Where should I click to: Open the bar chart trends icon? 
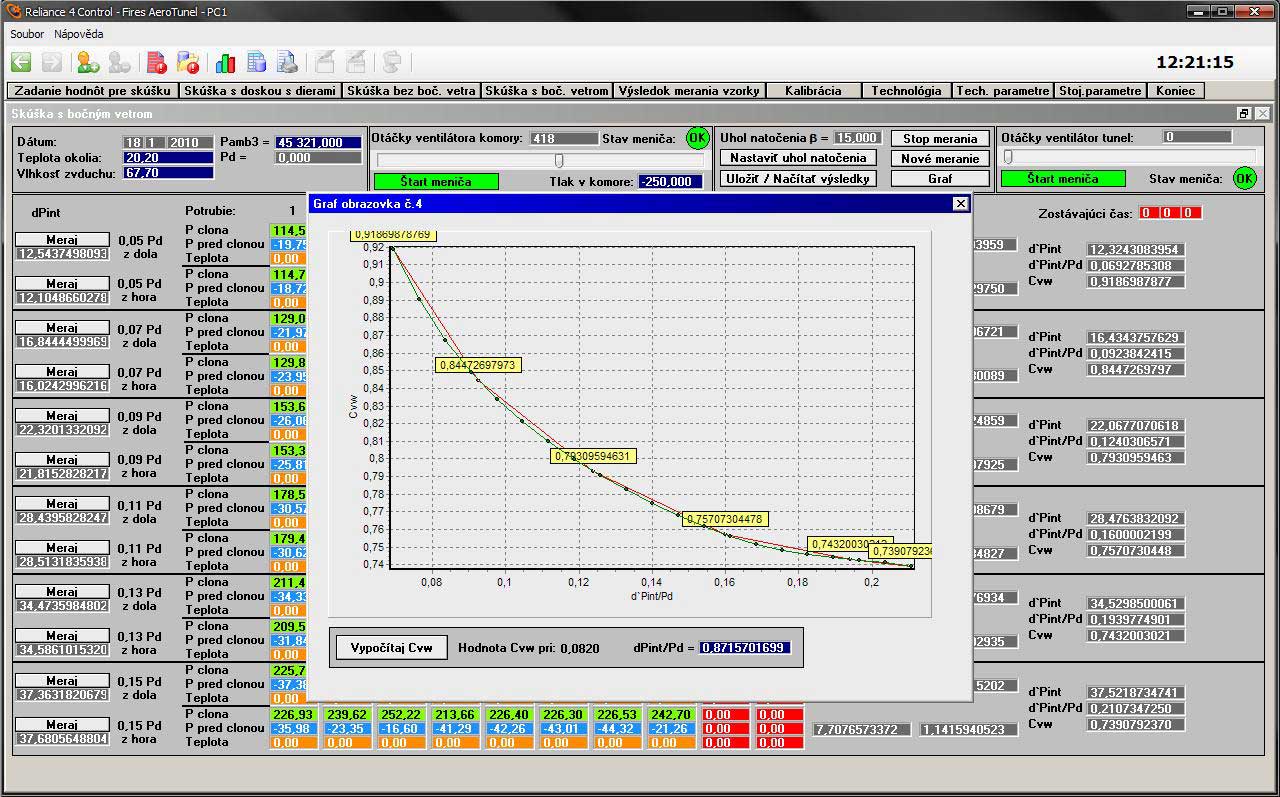click(225, 63)
